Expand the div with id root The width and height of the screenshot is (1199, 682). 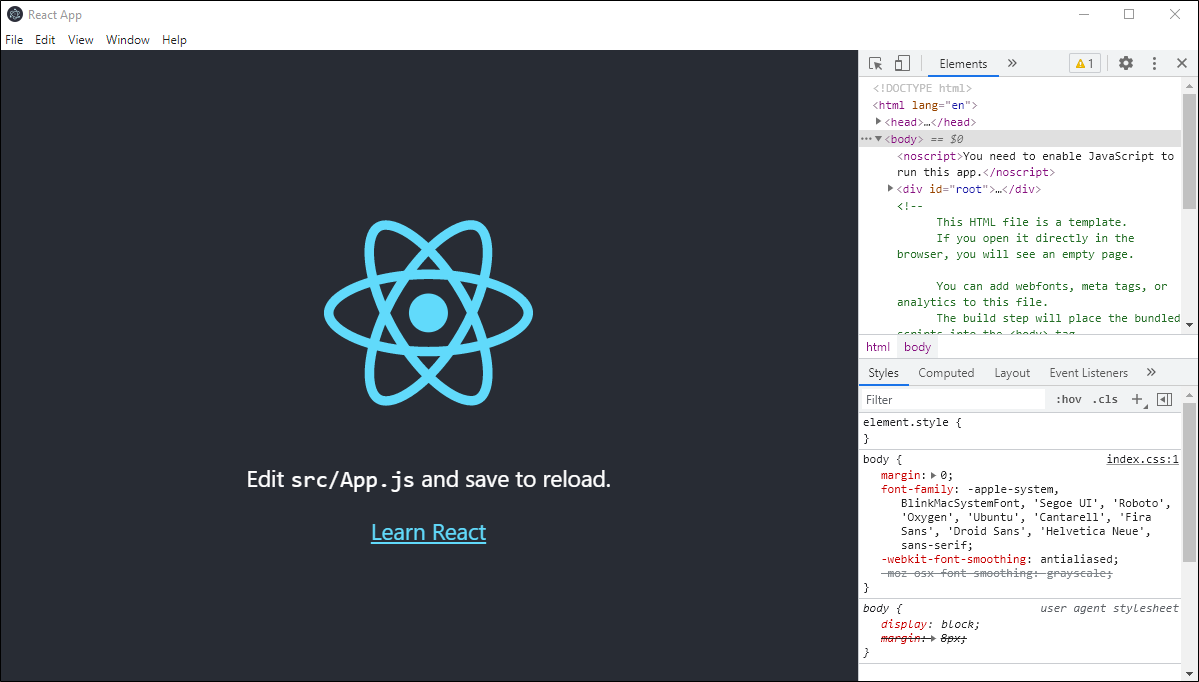[x=889, y=188]
